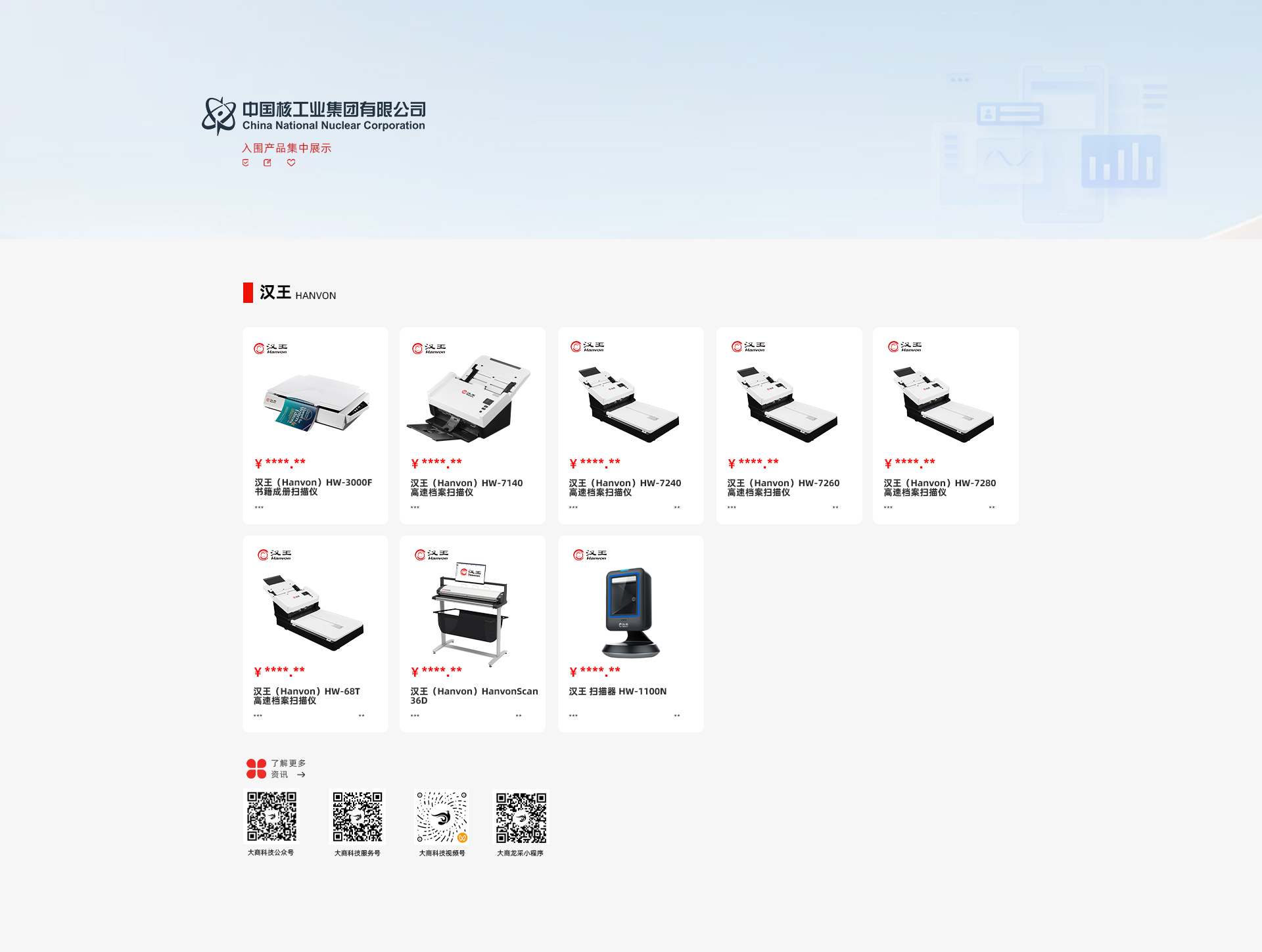Click the 大商龙采小程序 QR code
This screenshot has width=1262, height=952.
(521, 817)
